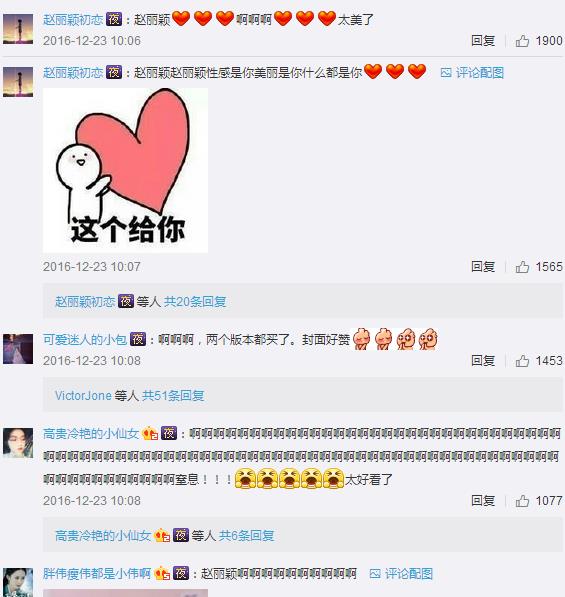Reply to the 可爱迷人的小包 comment
565x597 pixels.
click(483, 361)
